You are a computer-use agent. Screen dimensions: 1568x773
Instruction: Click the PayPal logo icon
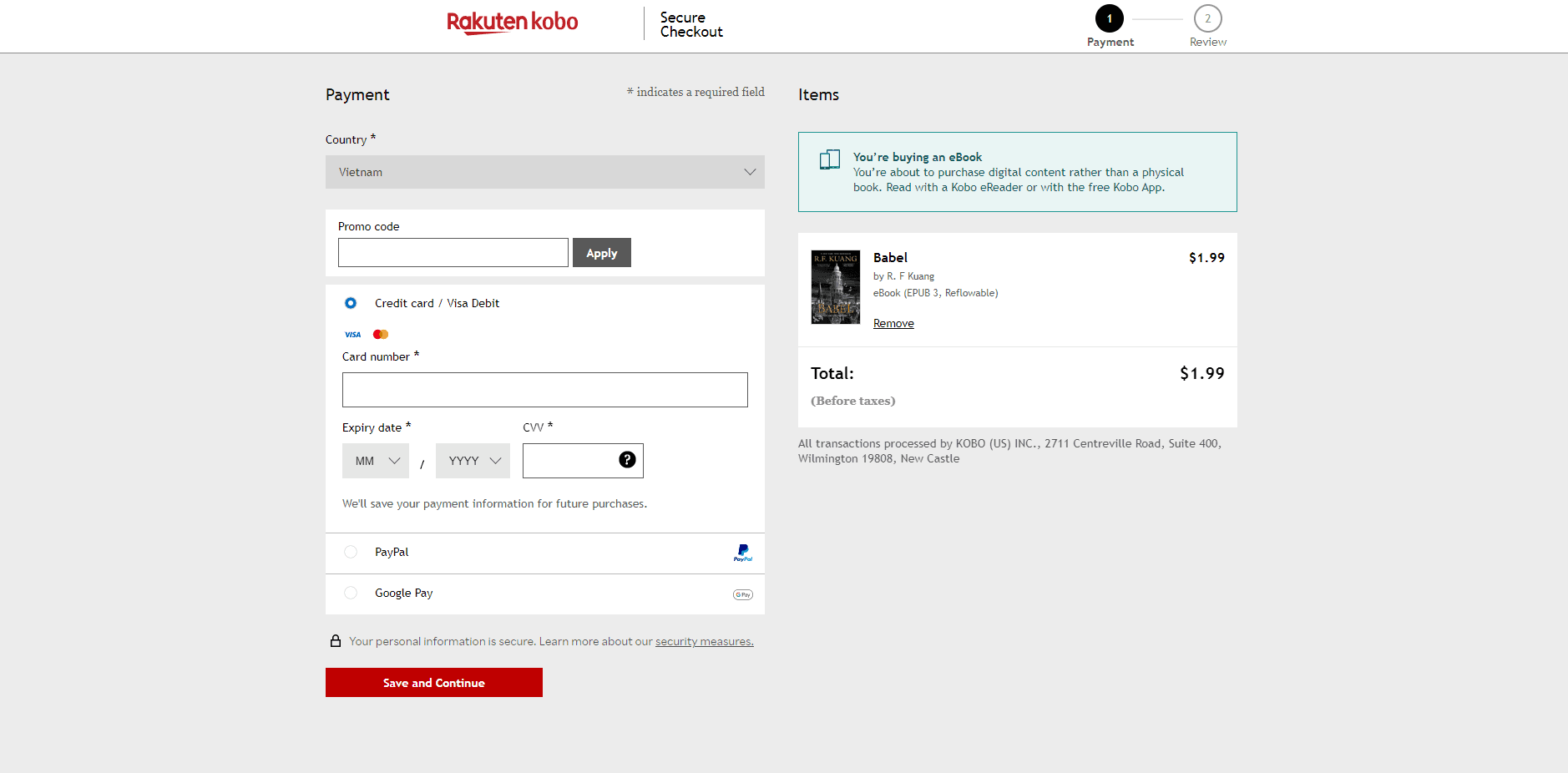click(x=743, y=553)
